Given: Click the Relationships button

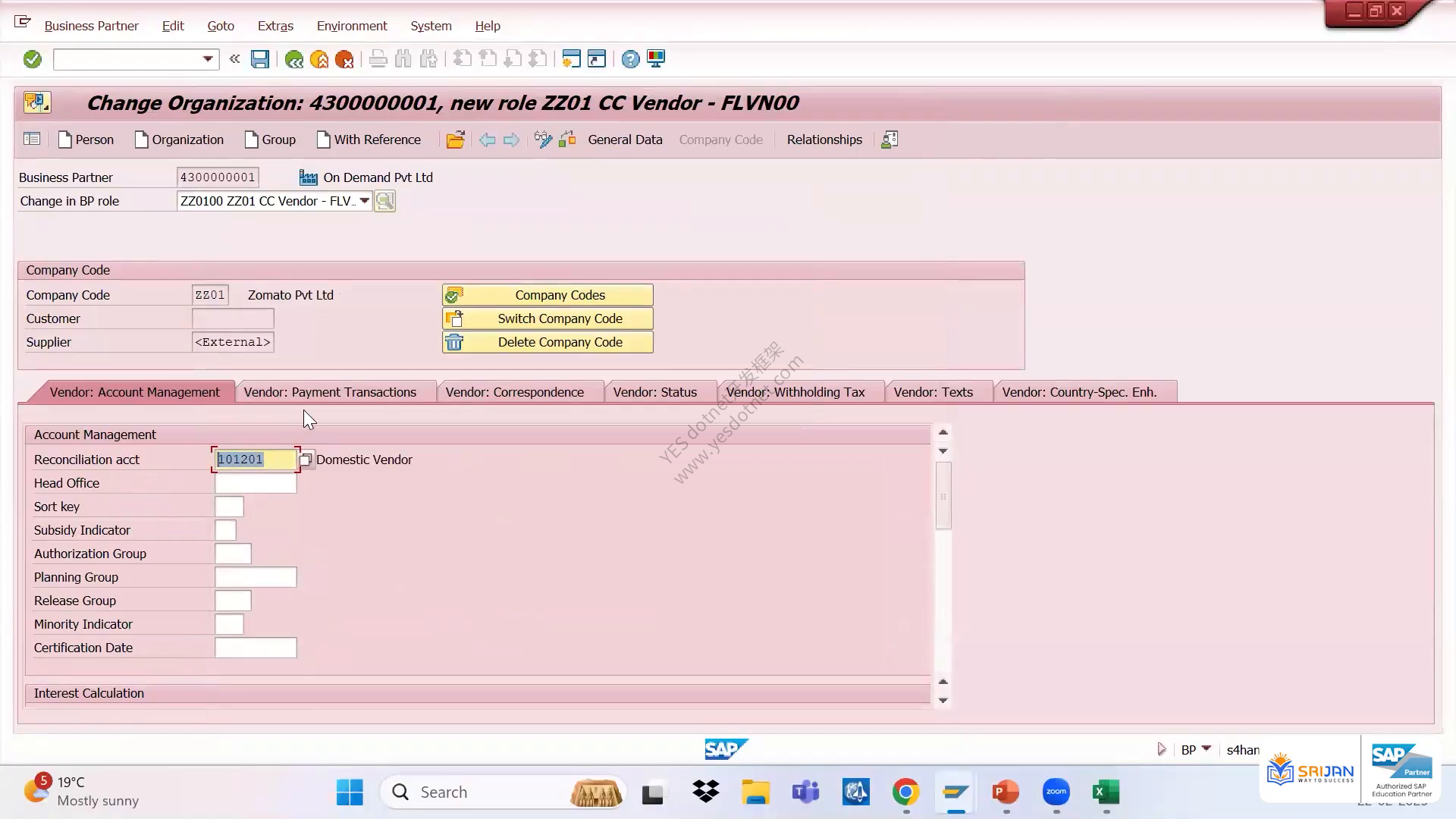Looking at the screenshot, I should [x=824, y=140].
